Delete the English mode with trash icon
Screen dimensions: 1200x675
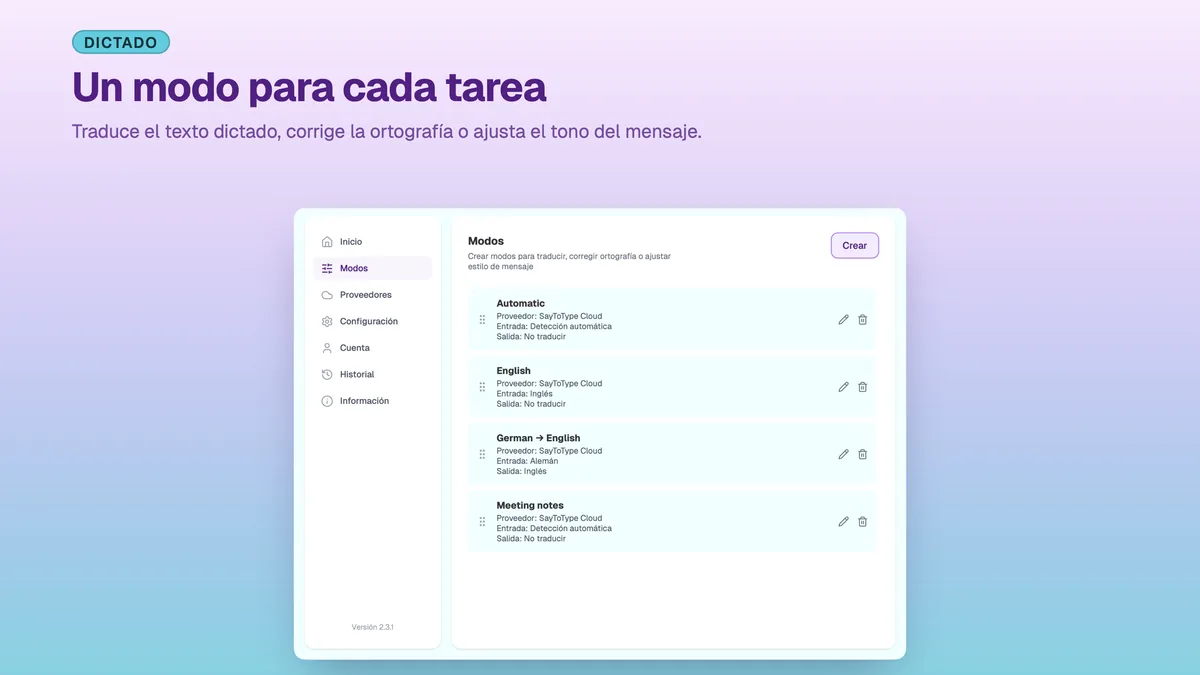coord(862,387)
